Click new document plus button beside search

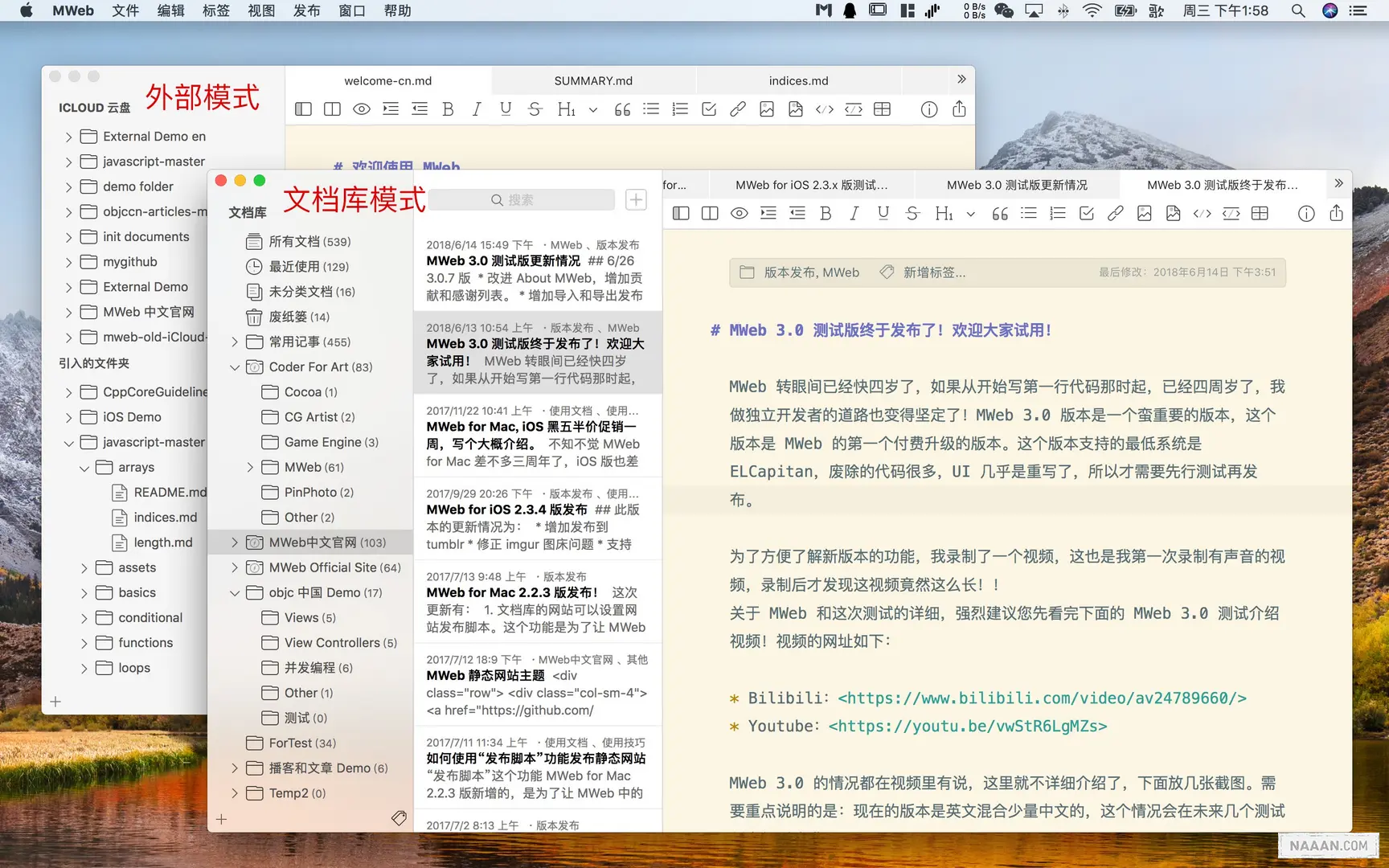pos(636,199)
